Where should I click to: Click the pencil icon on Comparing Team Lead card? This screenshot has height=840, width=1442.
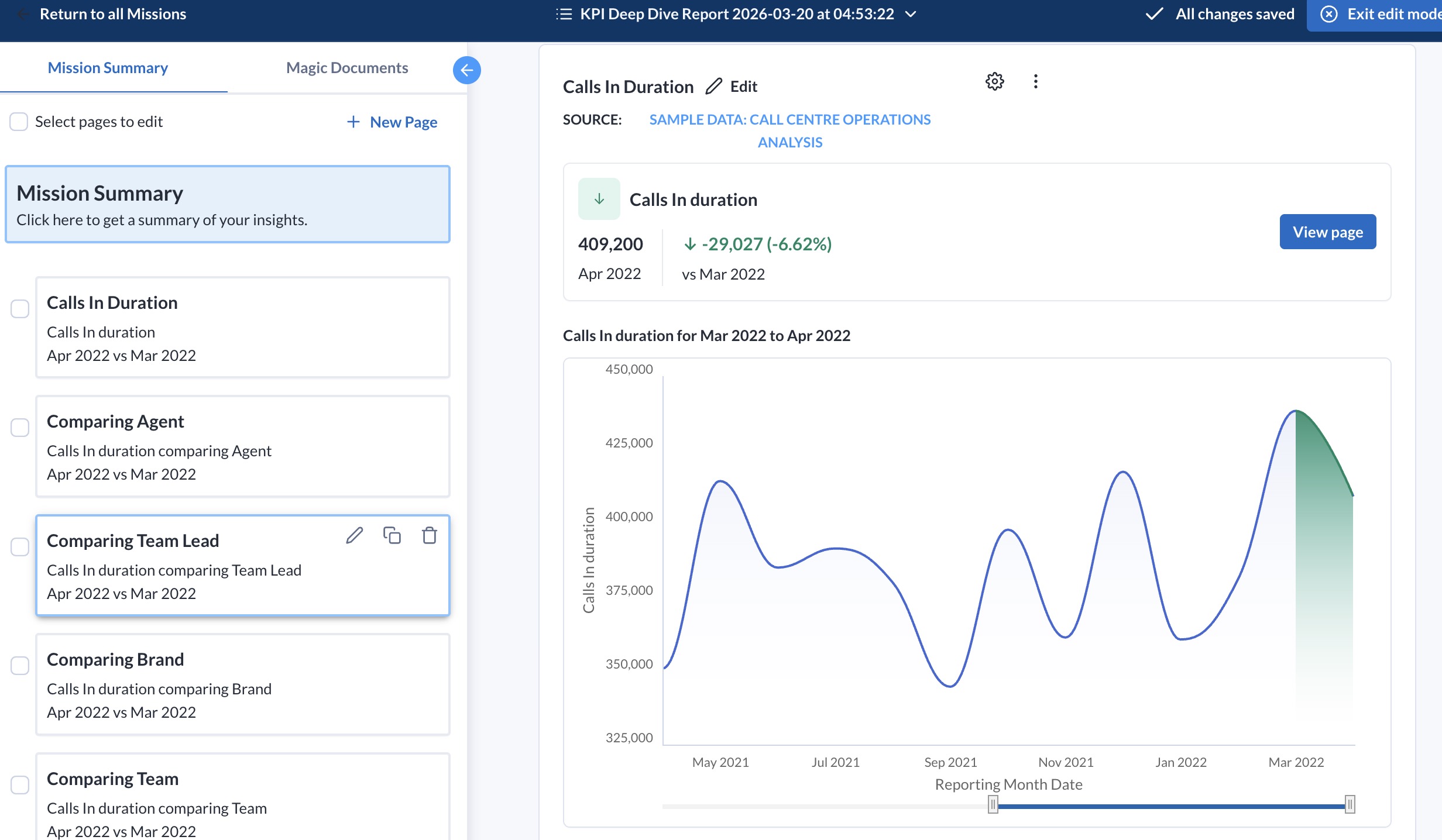pos(354,536)
